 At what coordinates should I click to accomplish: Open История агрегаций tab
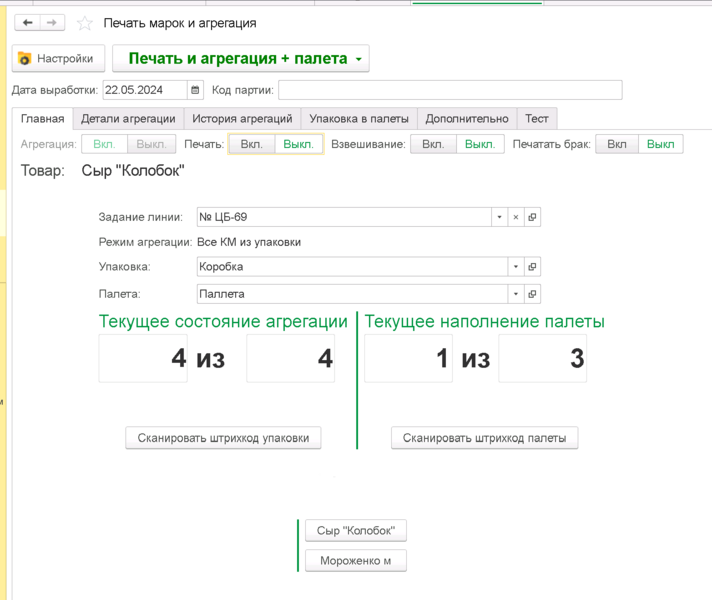[242, 119]
